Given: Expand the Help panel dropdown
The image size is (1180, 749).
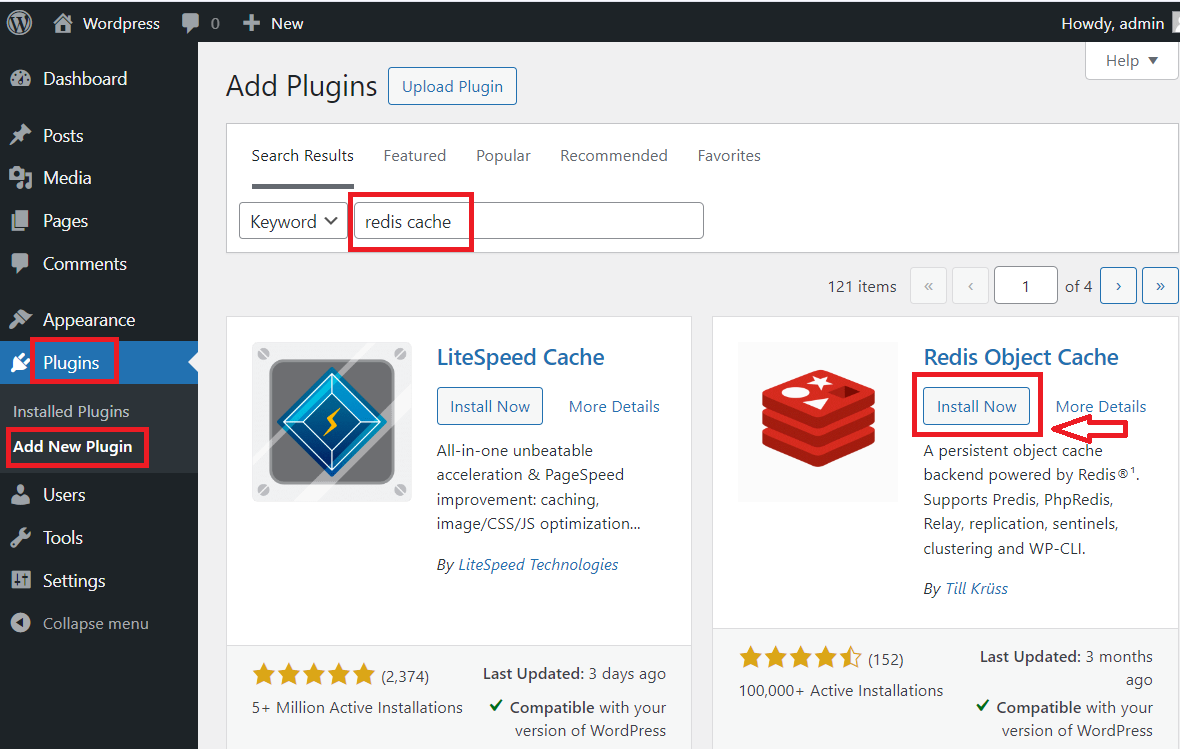Looking at the screenshot, I should [1131, 61].
